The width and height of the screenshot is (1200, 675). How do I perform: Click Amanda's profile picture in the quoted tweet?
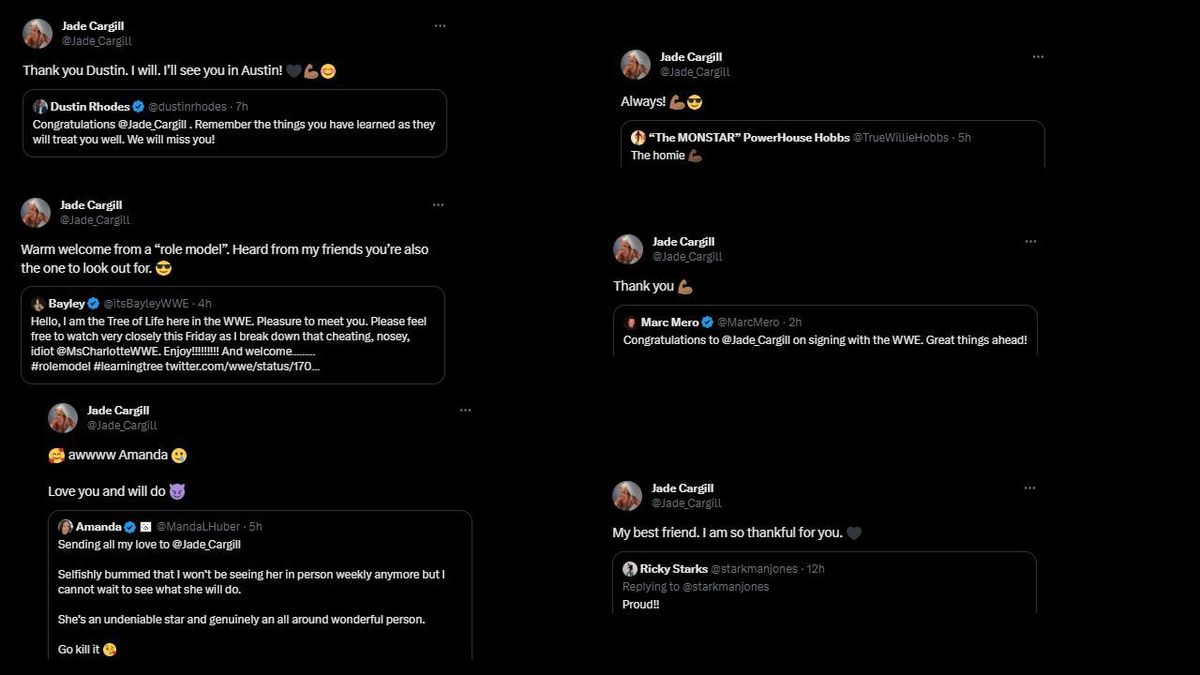(x=65, y=525)
